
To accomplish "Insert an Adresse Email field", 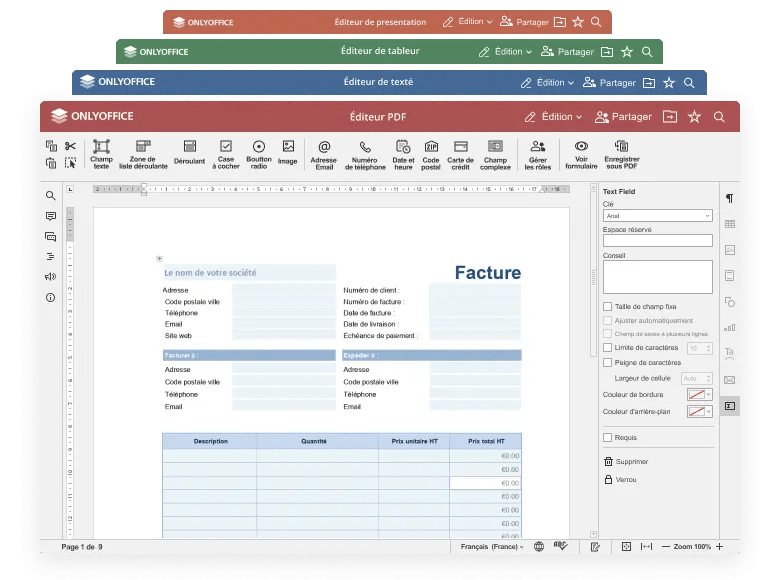I will 324,155.
